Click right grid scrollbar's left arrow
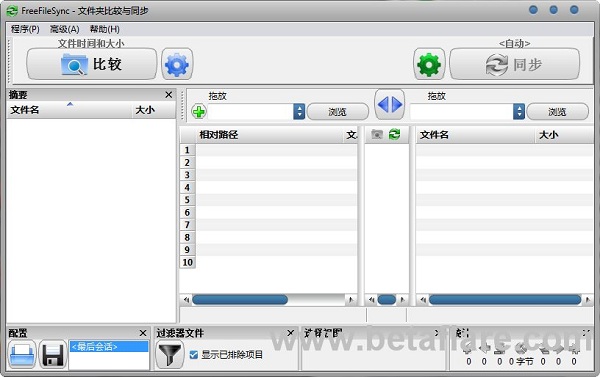Screen dimensions: 600x377 pyautogui.click(x=423, y=300)
